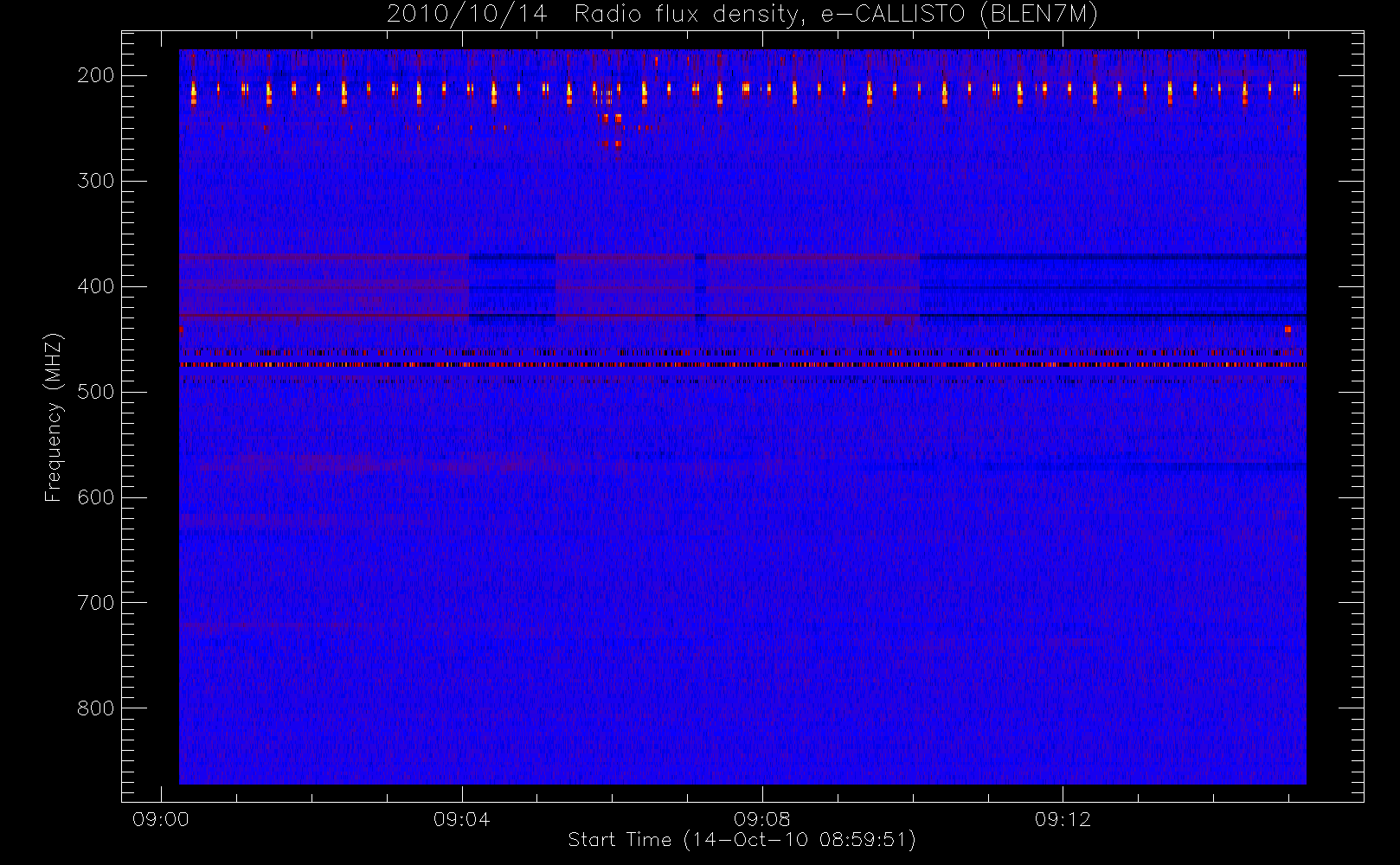Click the 09:04 time tick label
Screen dimensions: 1400x865
coord(461,819)
